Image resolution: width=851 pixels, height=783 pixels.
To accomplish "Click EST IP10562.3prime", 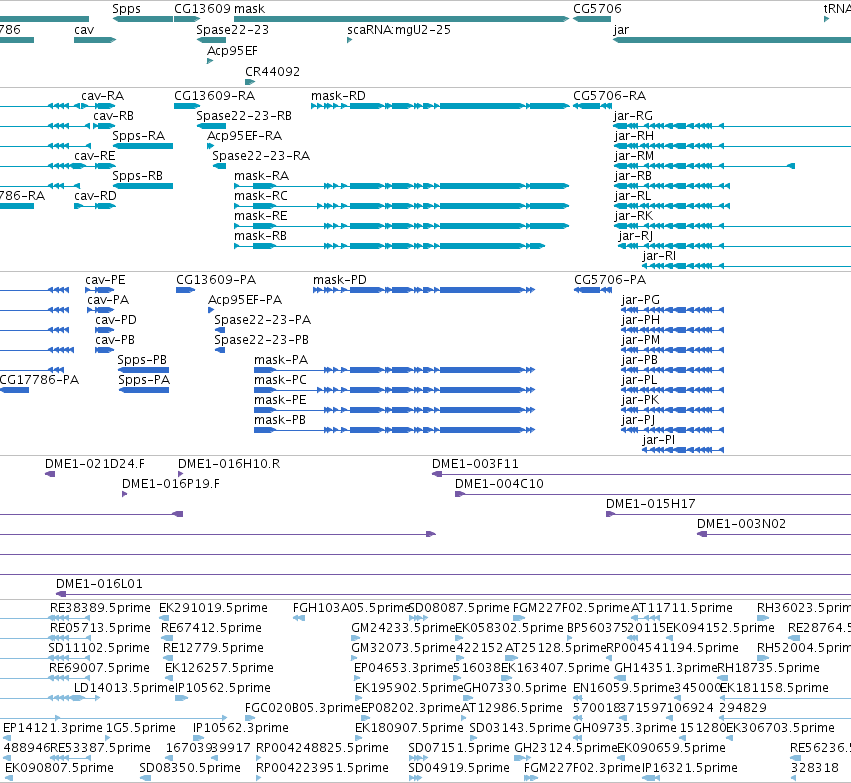I will point(198,738).
